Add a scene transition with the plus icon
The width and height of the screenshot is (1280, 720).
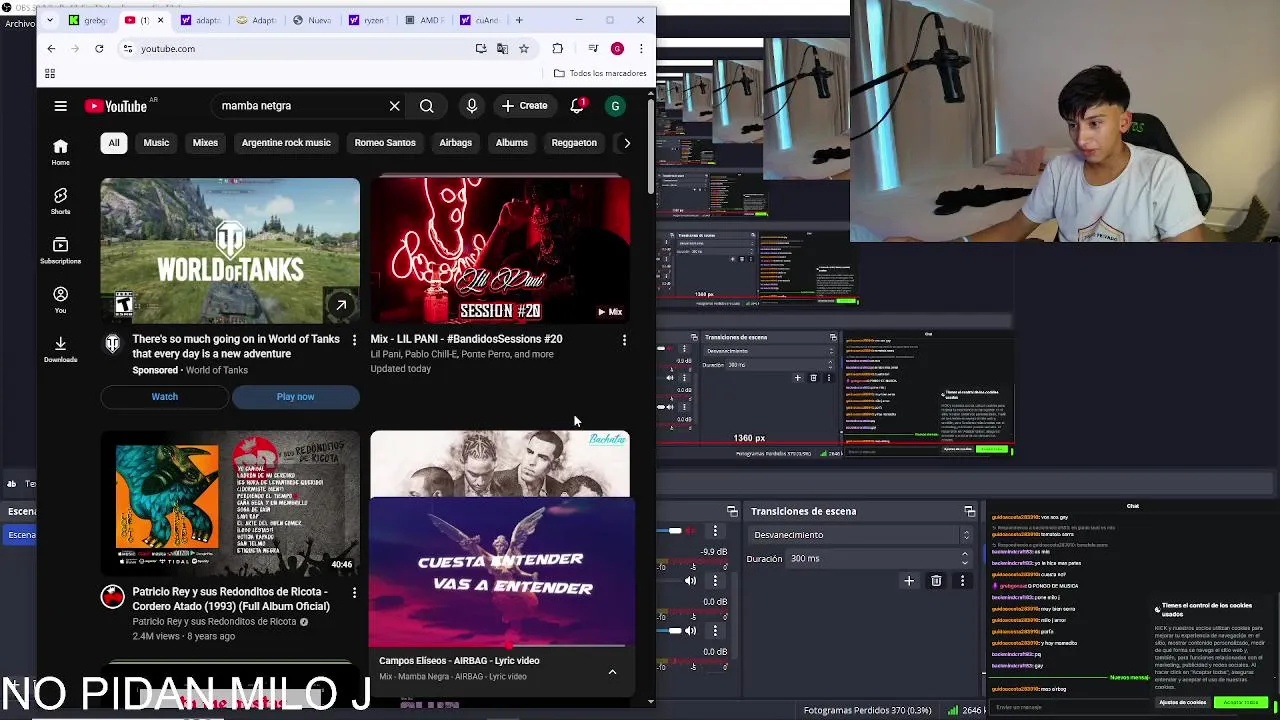pos(909,581)
